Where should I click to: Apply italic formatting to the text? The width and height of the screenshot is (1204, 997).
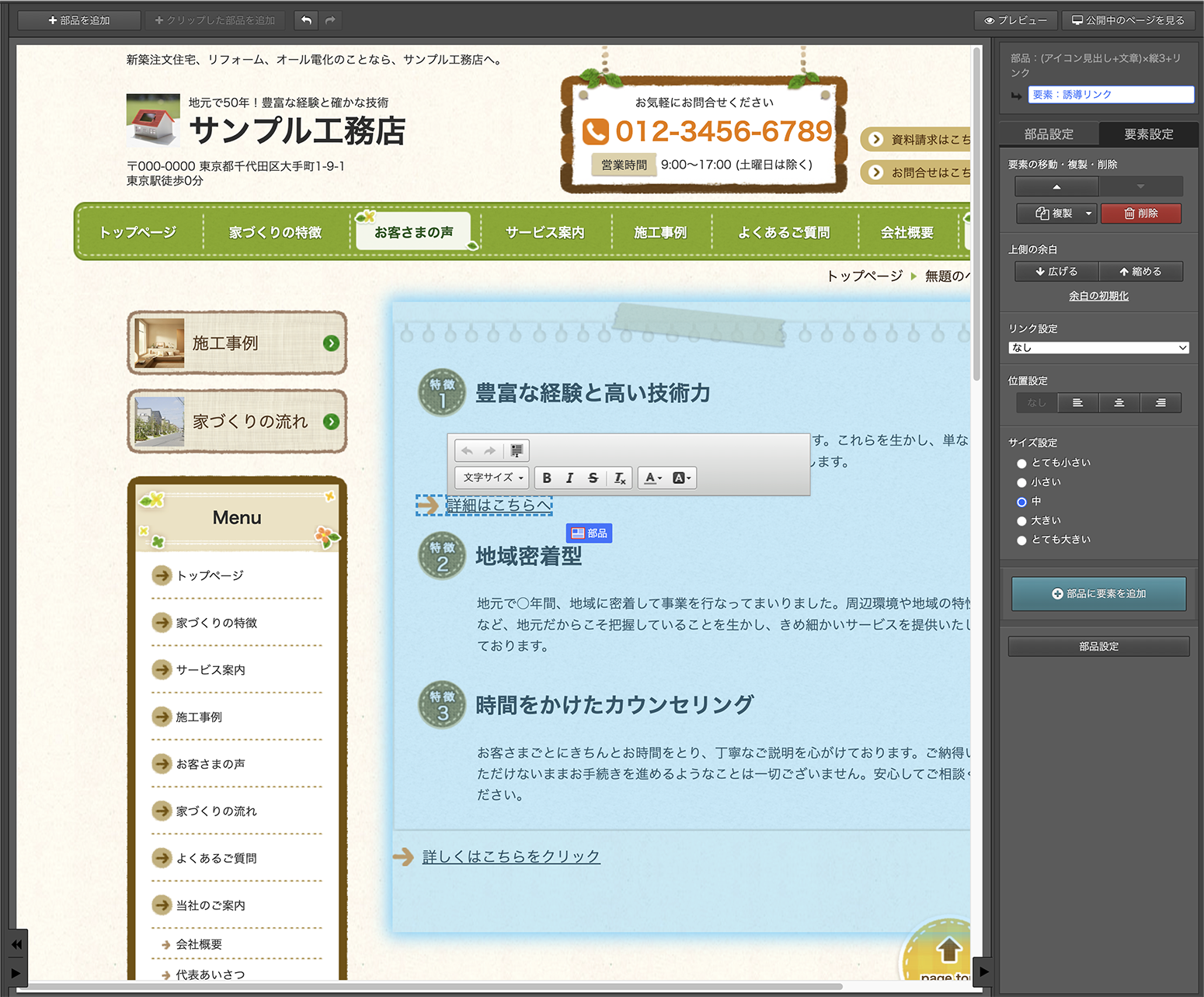569,478
